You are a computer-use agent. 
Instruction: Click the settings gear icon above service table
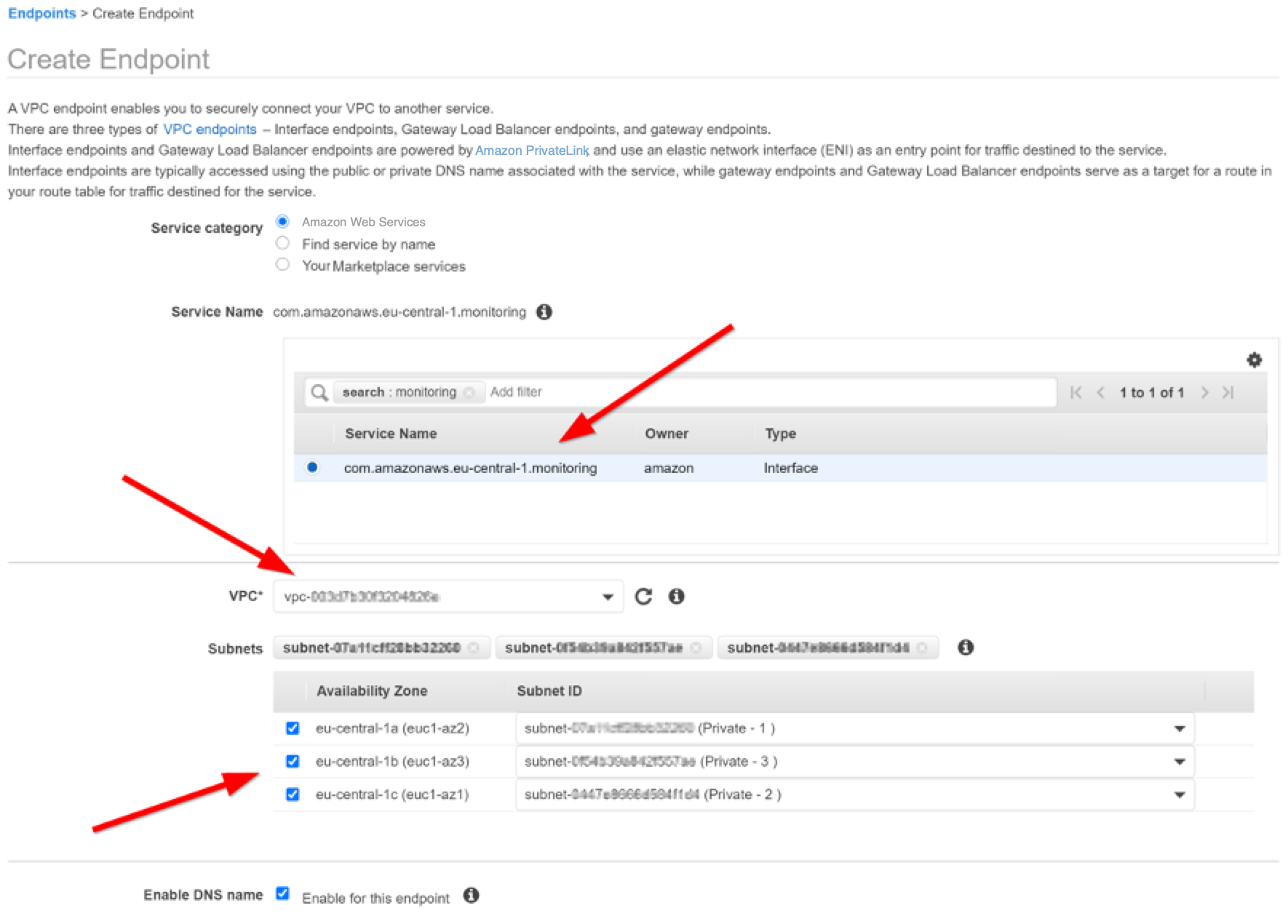(1254, 359)
